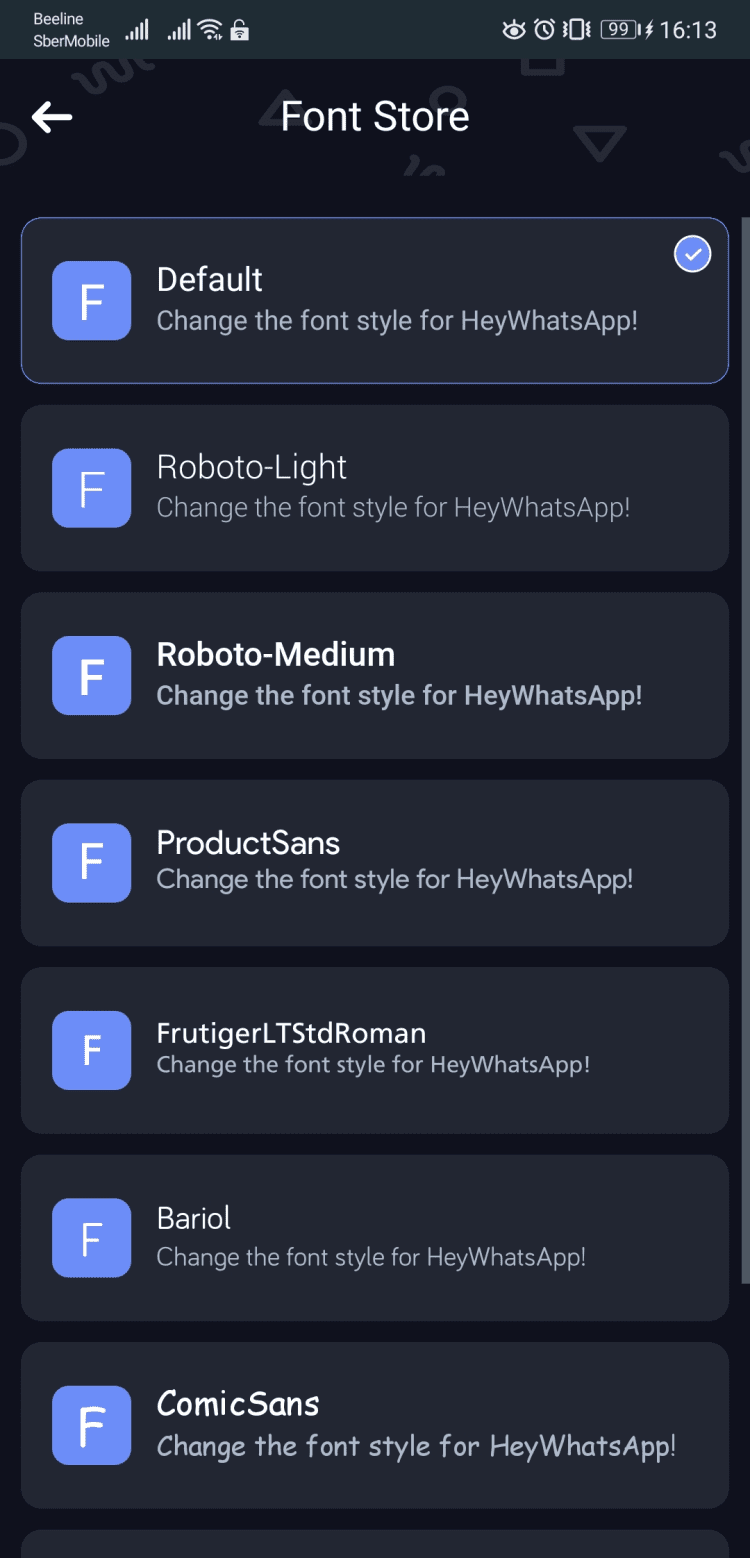Tap the alarm clock status icon
Image resolution: width=750 pixels, height=1558 pixels.
(x=544, y=30)
